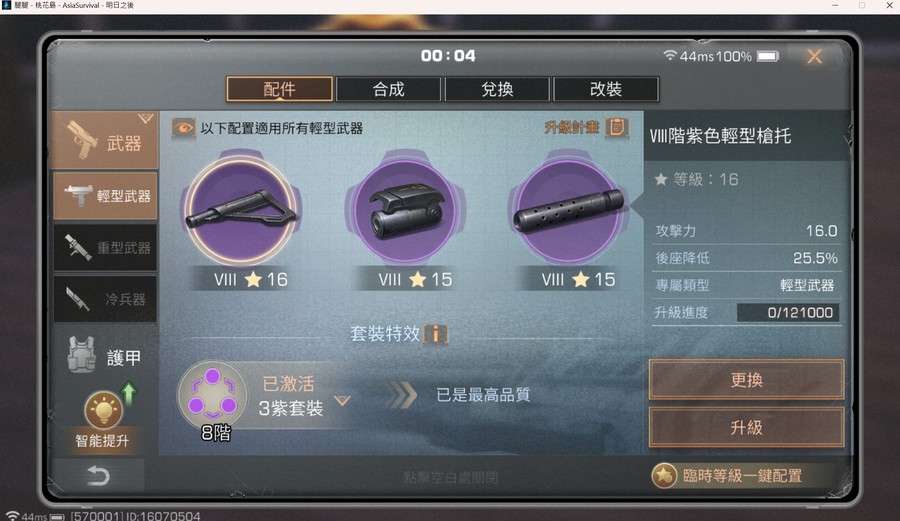
Task: Toggle the eye visibility icon
Action: pos(183,127)
